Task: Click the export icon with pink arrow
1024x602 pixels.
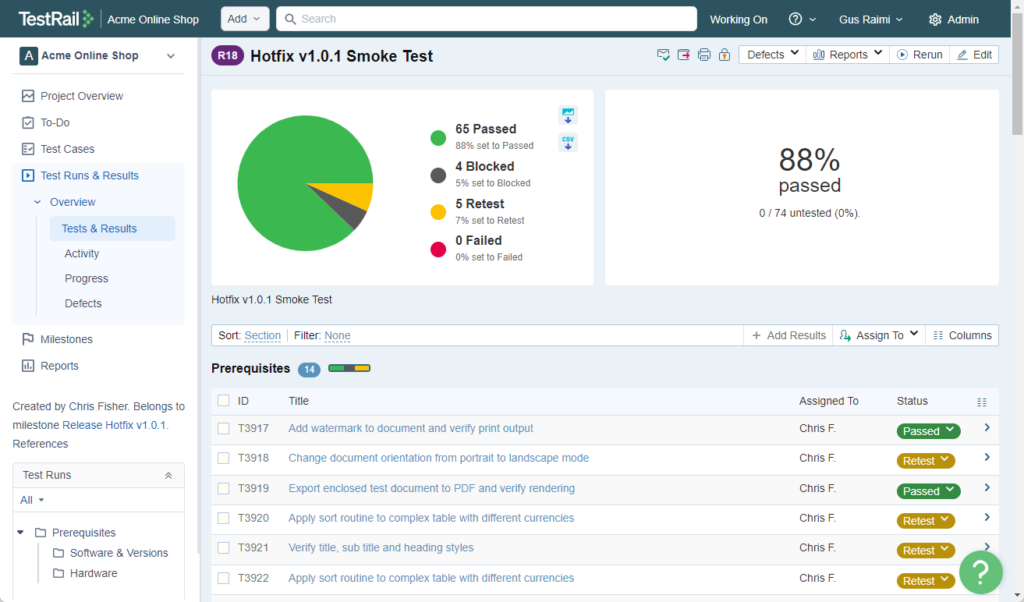Action: point(684,55)
